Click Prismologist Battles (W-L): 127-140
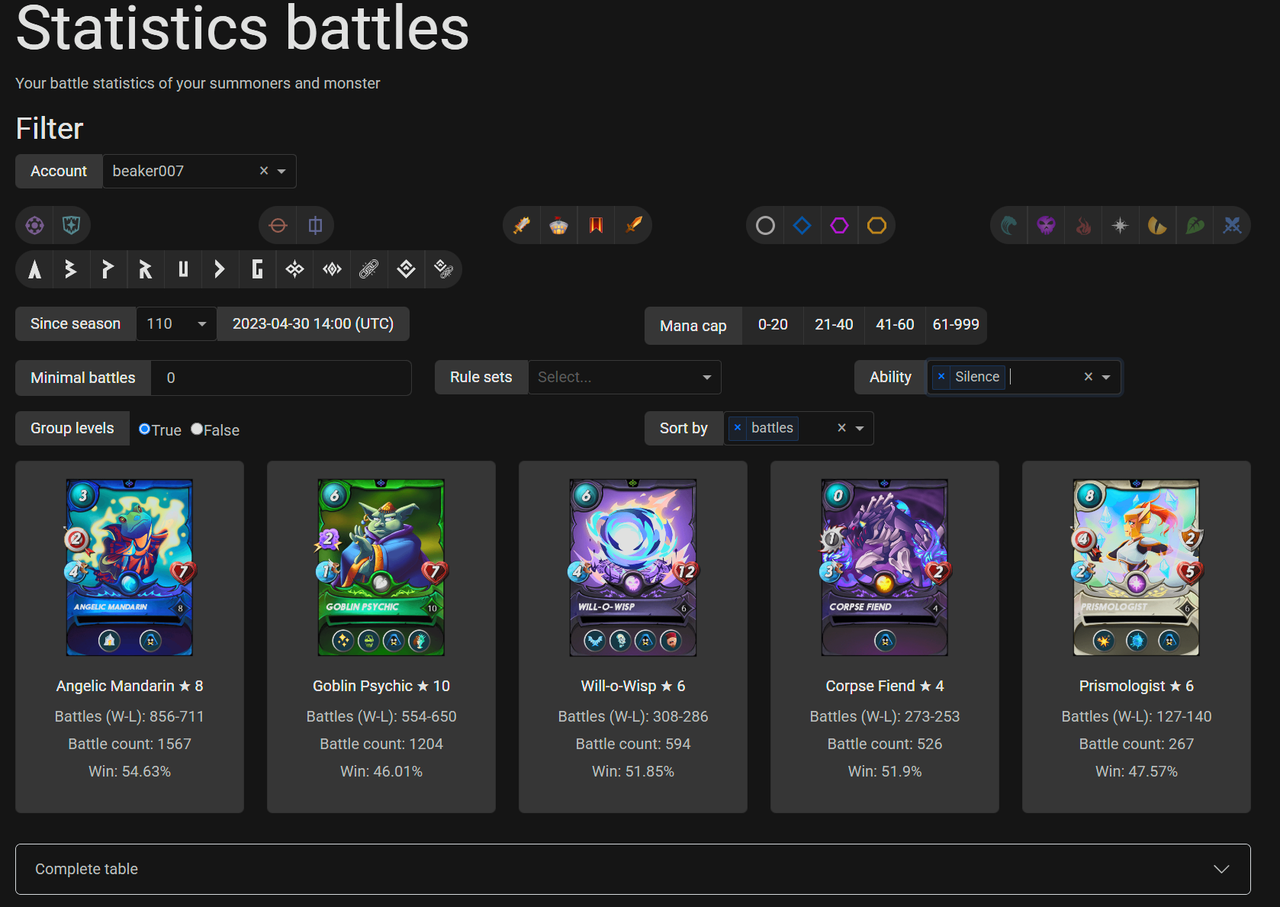The image size is (1280, 907). (x=1136, y=717)
